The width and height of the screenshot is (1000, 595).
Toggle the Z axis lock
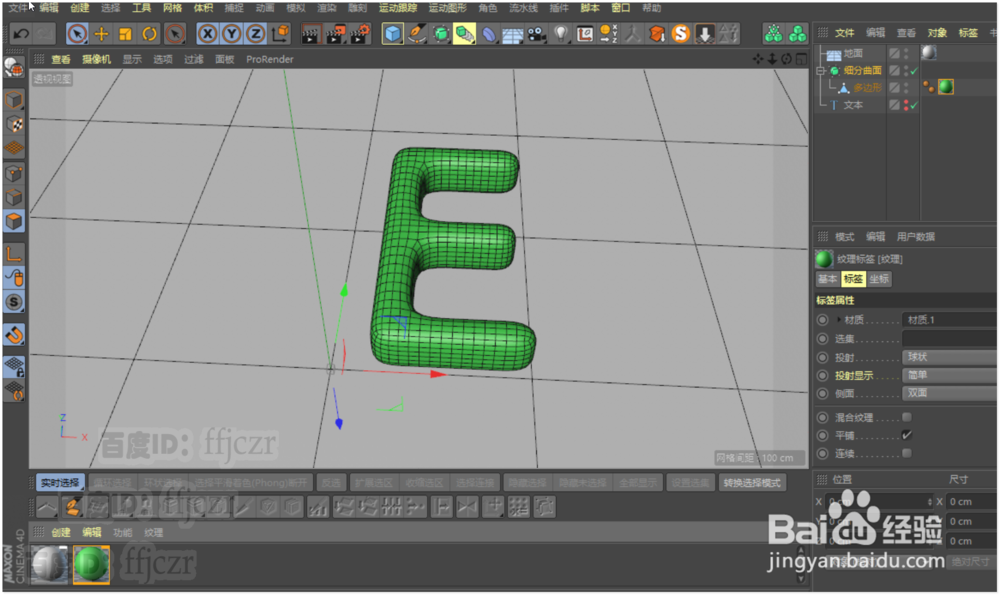(x=255, y=34)
